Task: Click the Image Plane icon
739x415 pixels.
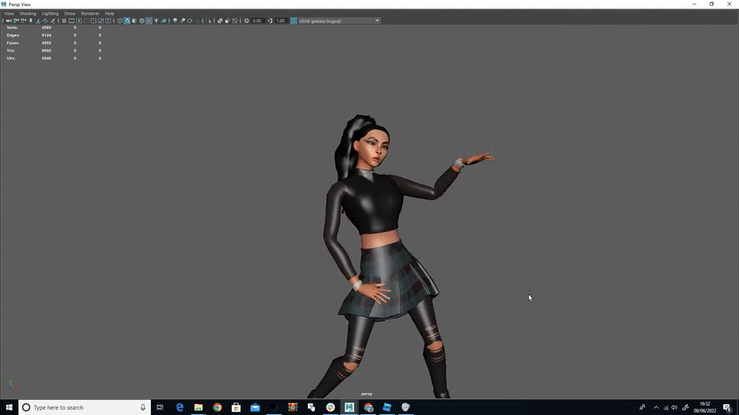Action: [38, 21]
